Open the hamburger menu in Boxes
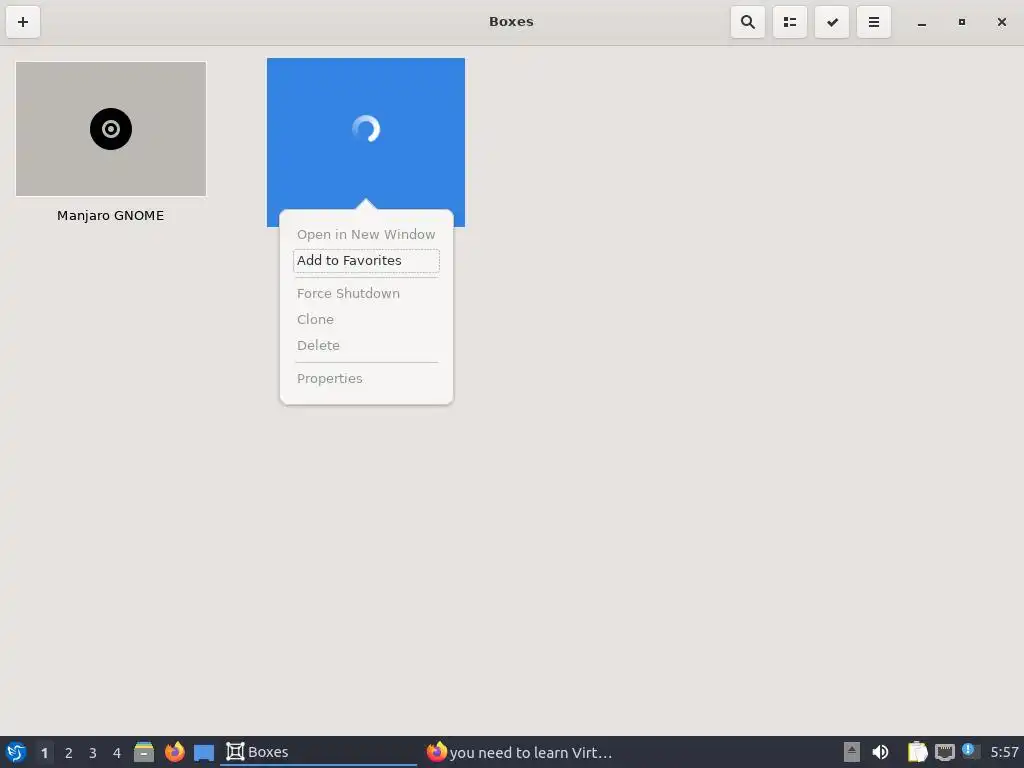This screenshot has width=1024, height=768. 874,22
